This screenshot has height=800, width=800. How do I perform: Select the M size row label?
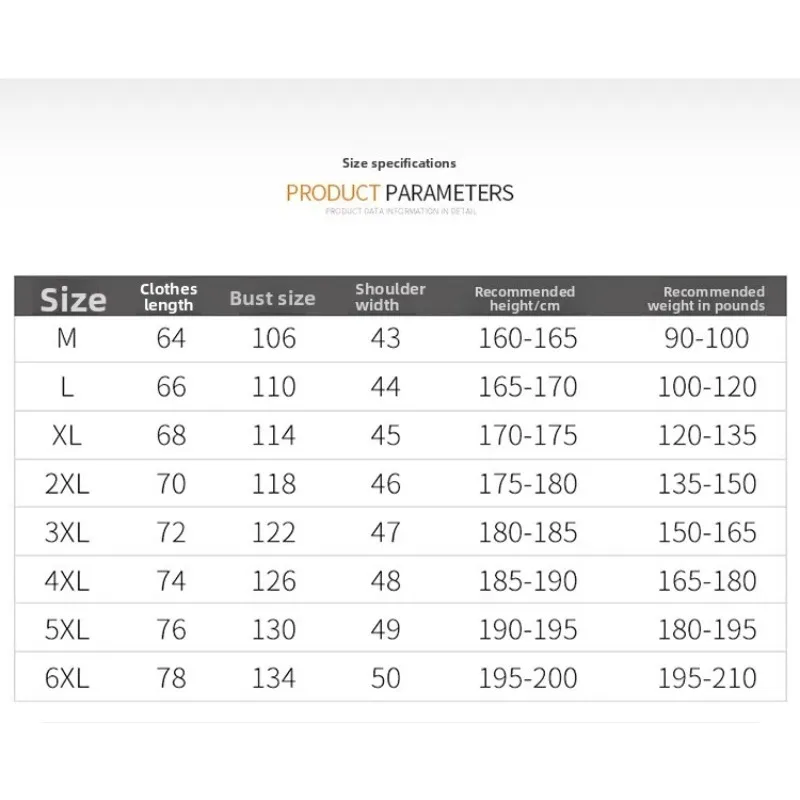click(x=67, y=338)
